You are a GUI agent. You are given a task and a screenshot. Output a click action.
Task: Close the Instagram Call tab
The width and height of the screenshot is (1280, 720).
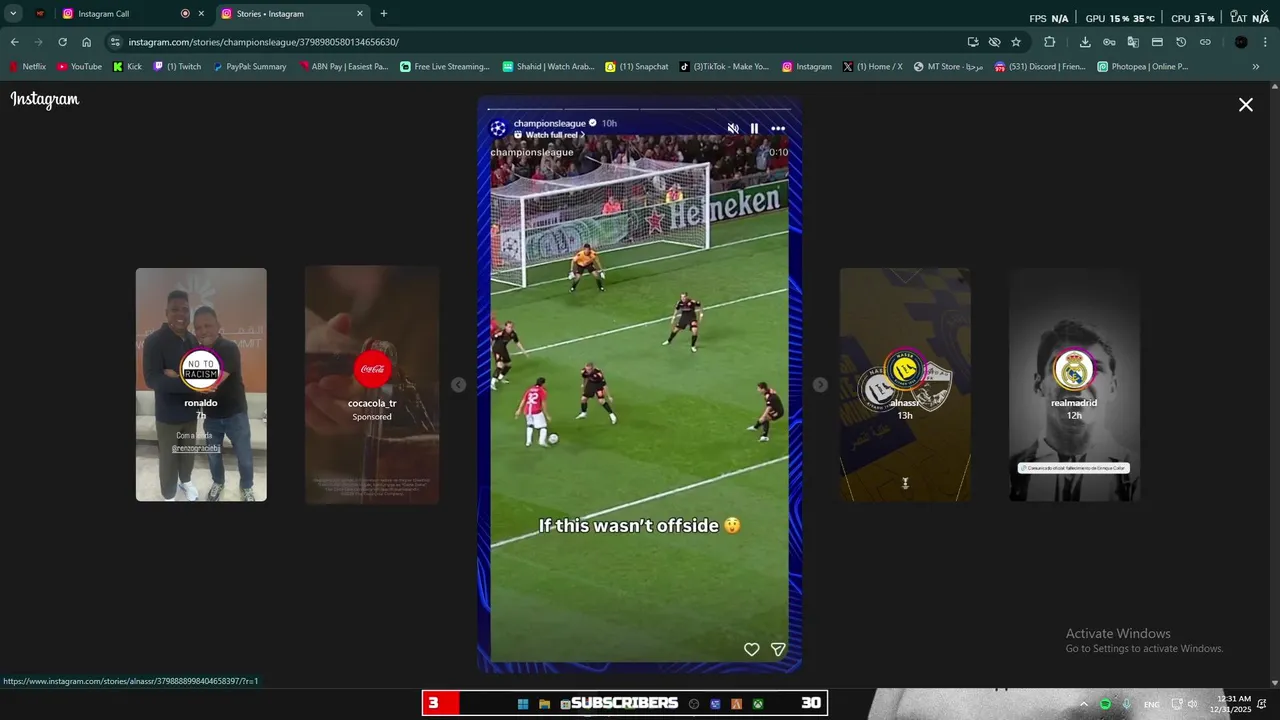[201, 14]
